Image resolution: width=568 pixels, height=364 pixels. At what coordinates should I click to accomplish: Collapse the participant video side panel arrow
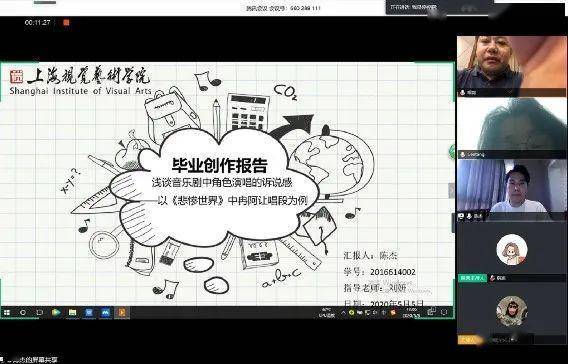[451, 190]
